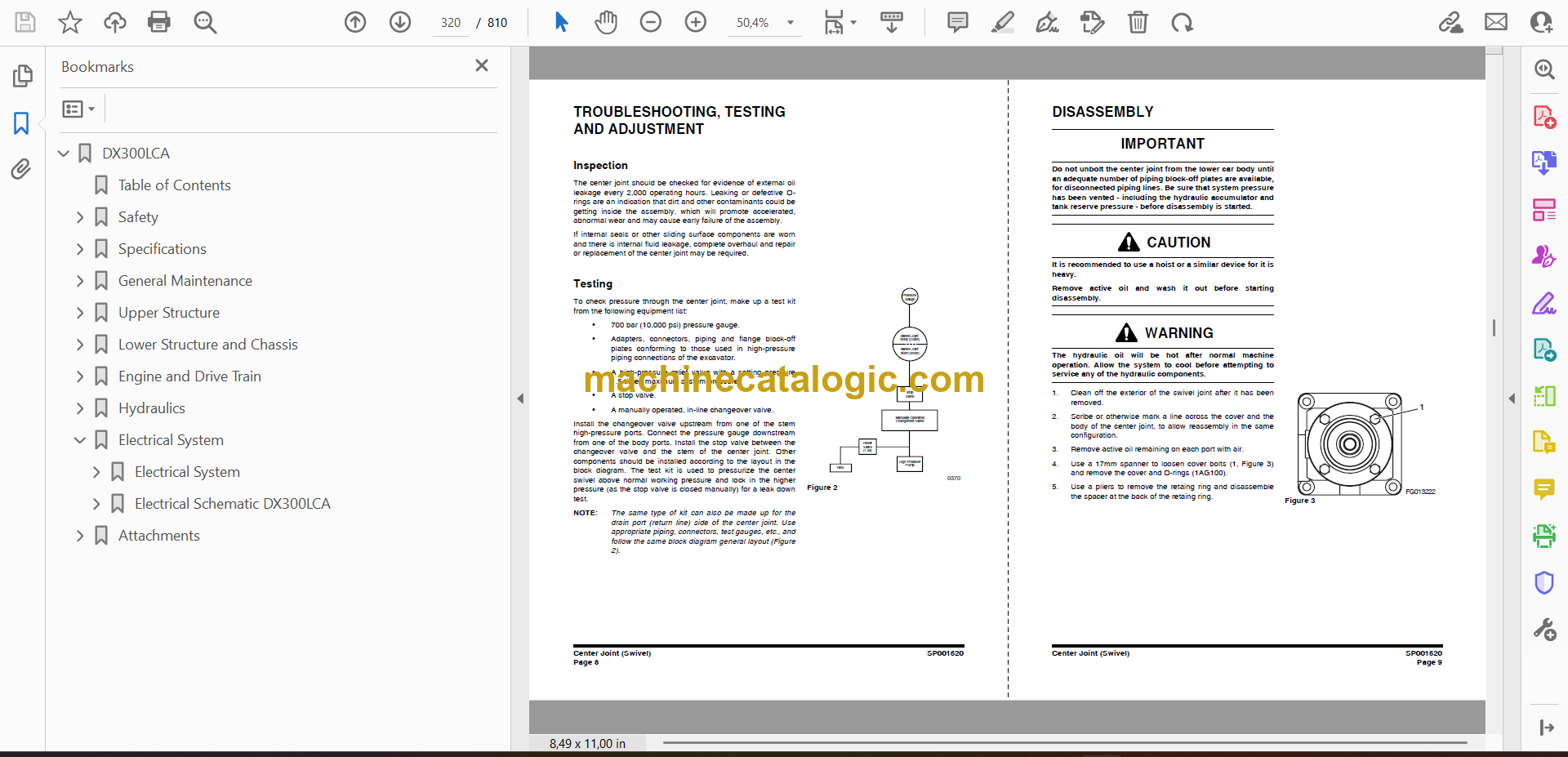Jump to the Upper Structure bookmark

(x=168, y=313)
